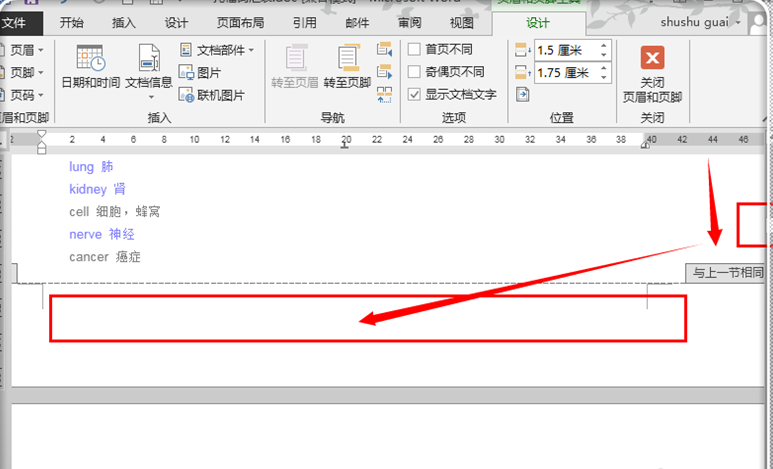Click the 与上一节相同 label tag
This screenshot has width=773, height=469.
727,272
